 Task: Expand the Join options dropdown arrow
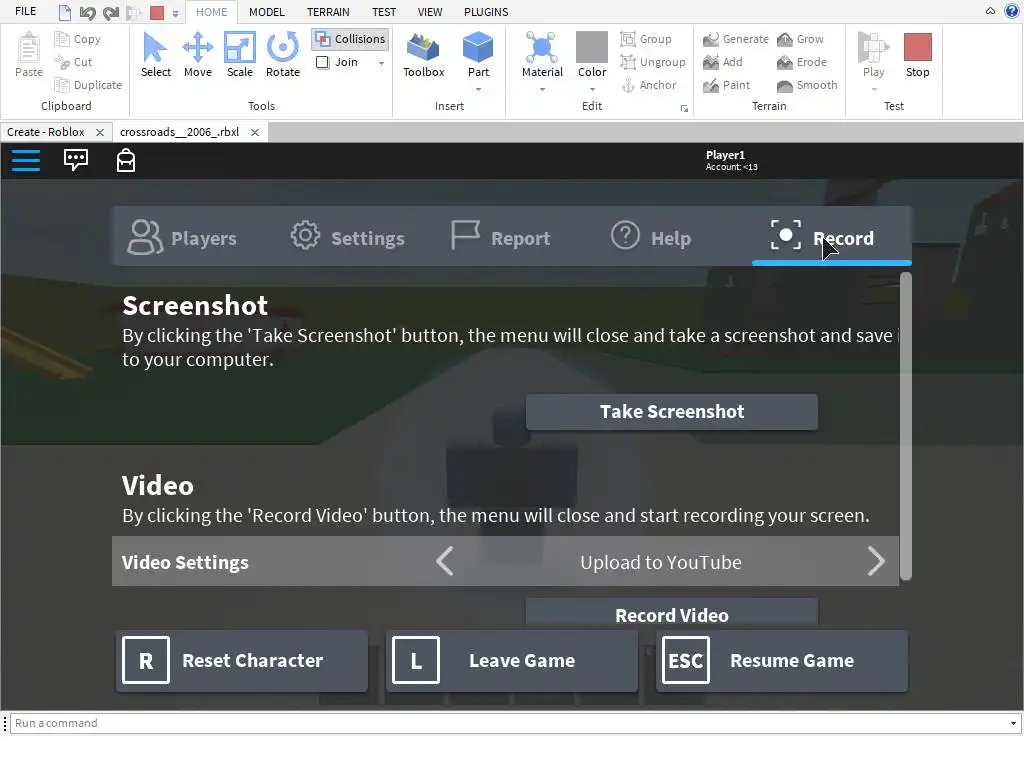(x=381, y=63)
